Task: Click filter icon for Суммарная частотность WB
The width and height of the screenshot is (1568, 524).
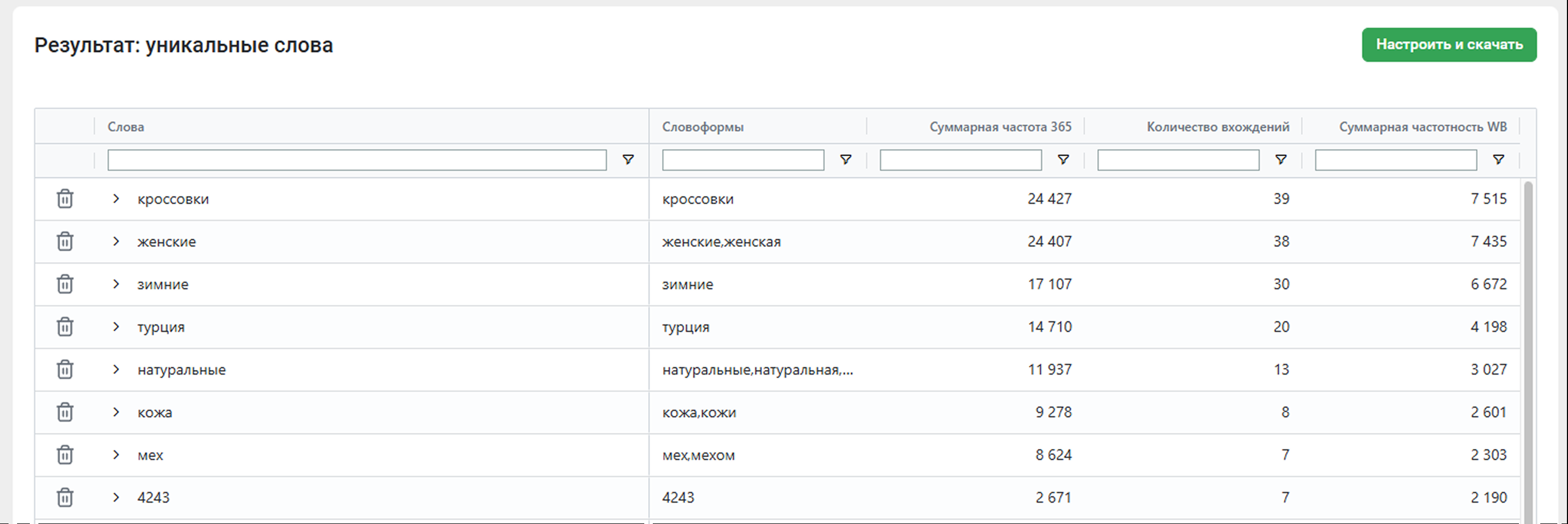Action: tap(1498, 160)
